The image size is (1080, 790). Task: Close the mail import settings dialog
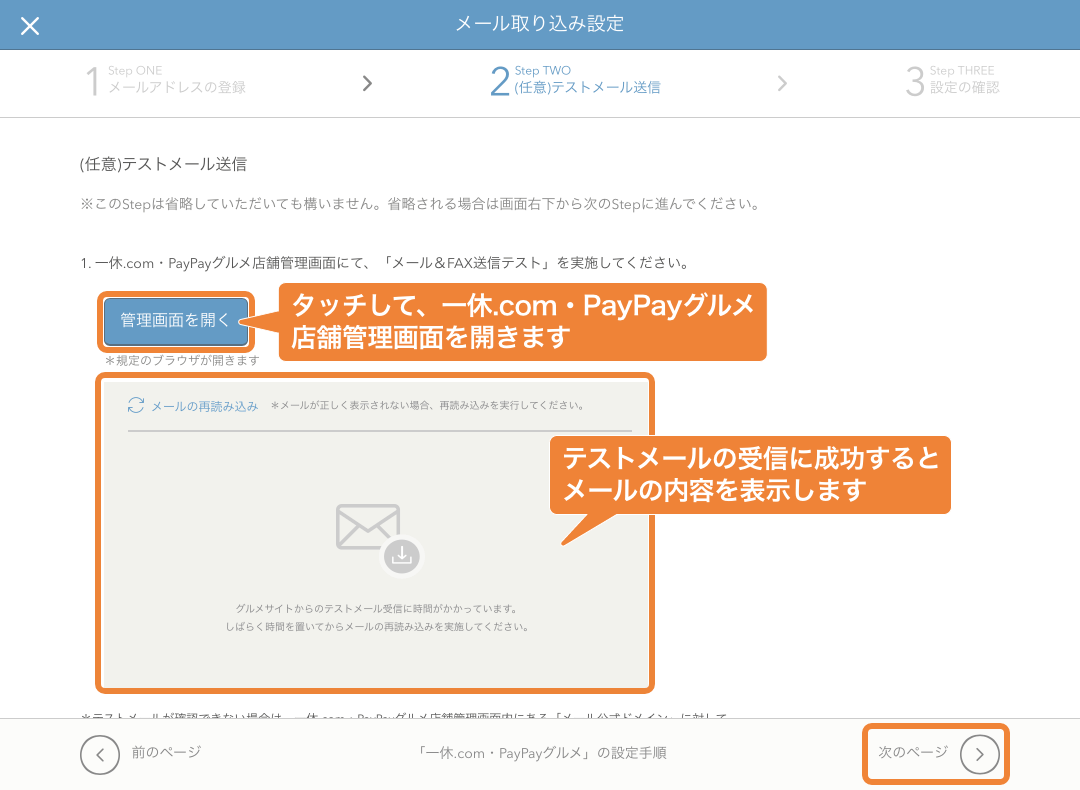click(30, 26)
